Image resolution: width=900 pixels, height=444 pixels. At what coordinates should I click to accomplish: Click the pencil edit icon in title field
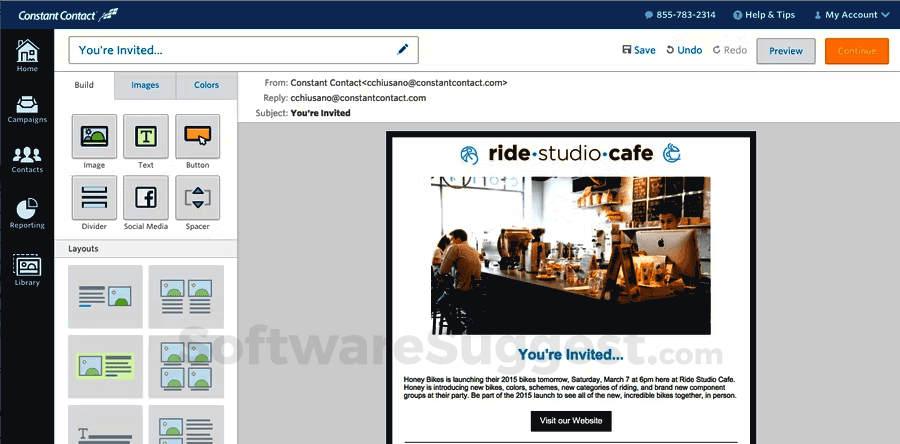pos(402,50)
